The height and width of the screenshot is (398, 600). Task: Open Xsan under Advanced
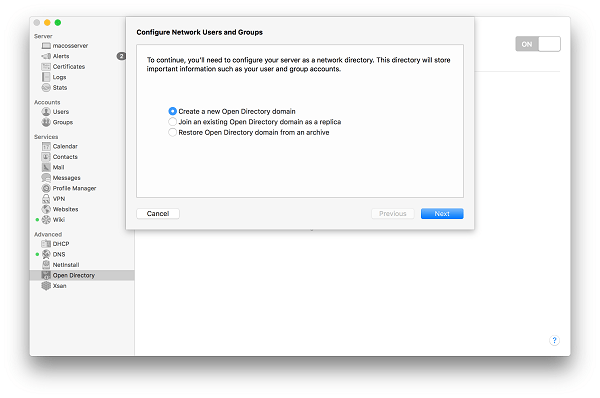click(x=59, y=286)
